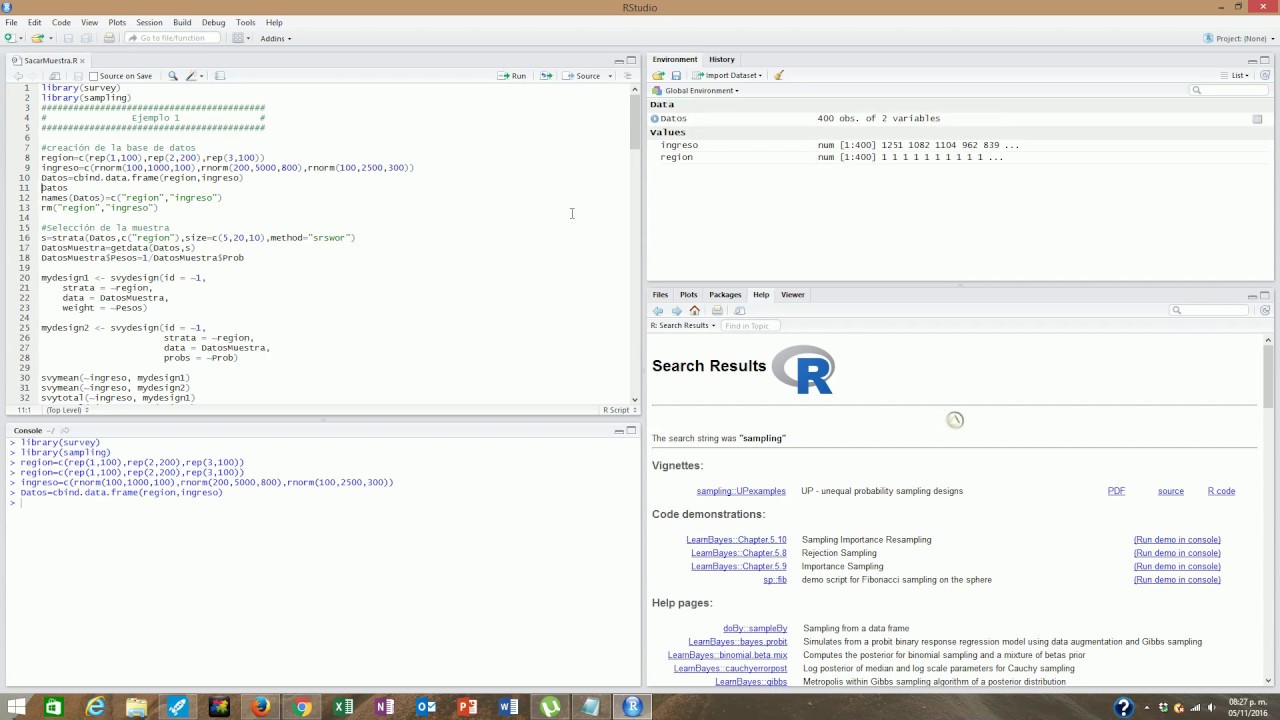Click the clear workspace broom icon
The height and width of the screenshot is (720, 1280).
pos(779,76)
